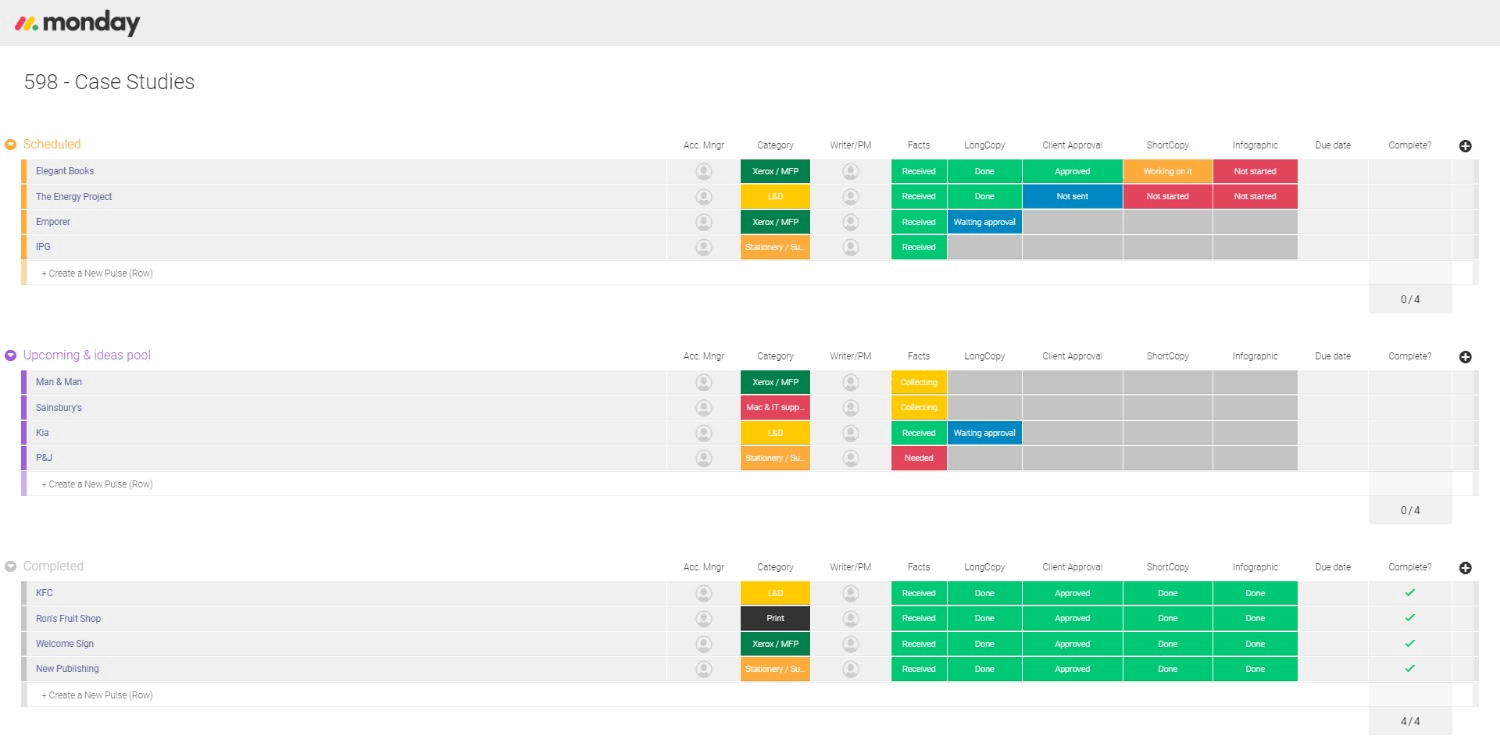Click Due date header in Upcoming group

(1333, 357)
